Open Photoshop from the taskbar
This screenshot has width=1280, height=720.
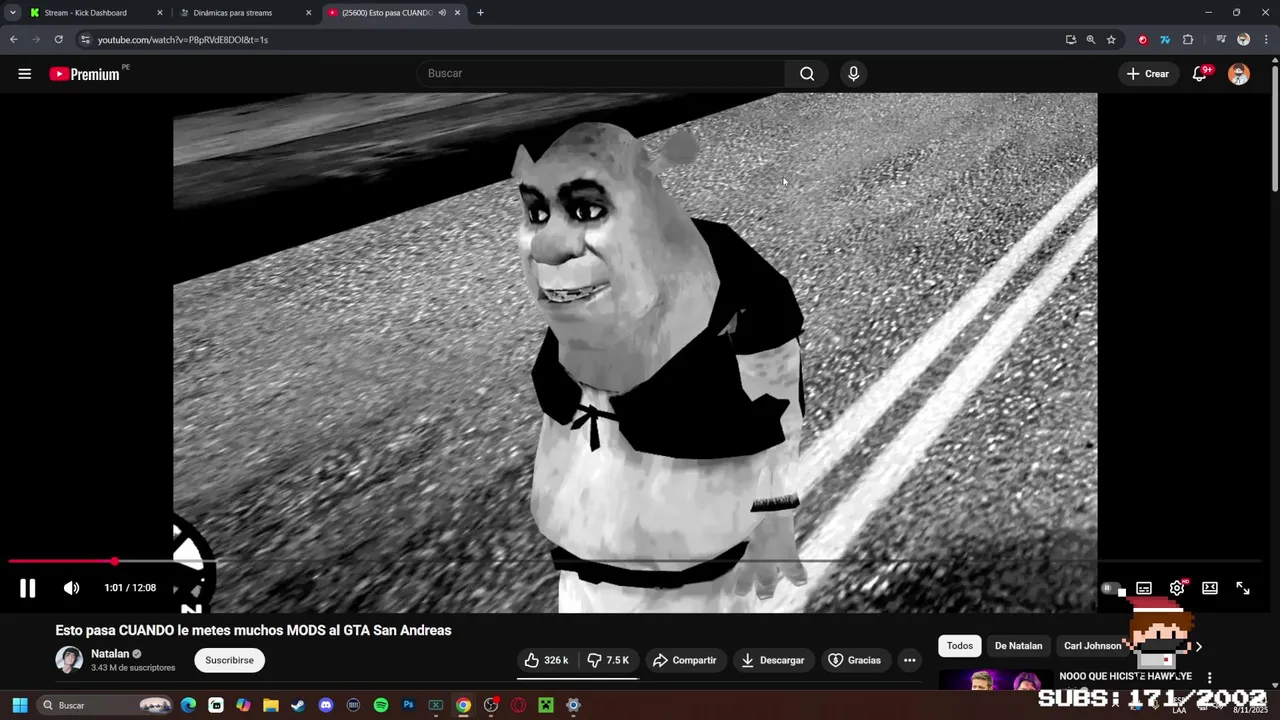[408, 705]
